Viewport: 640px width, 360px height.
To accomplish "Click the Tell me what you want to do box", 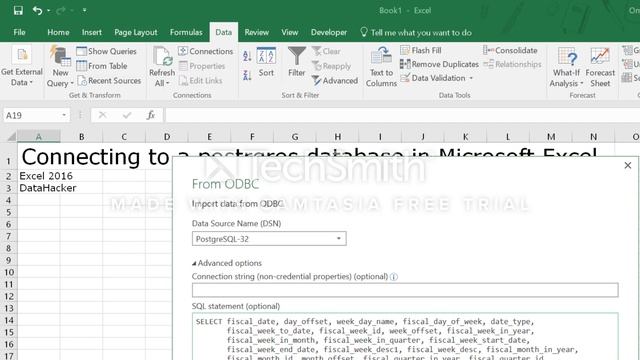I will [x=416, y=32].
